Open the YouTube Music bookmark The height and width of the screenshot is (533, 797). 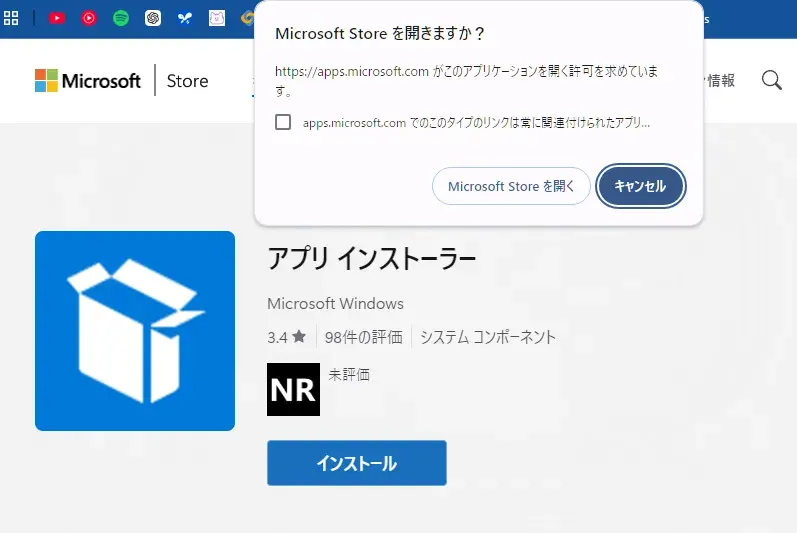89,18
